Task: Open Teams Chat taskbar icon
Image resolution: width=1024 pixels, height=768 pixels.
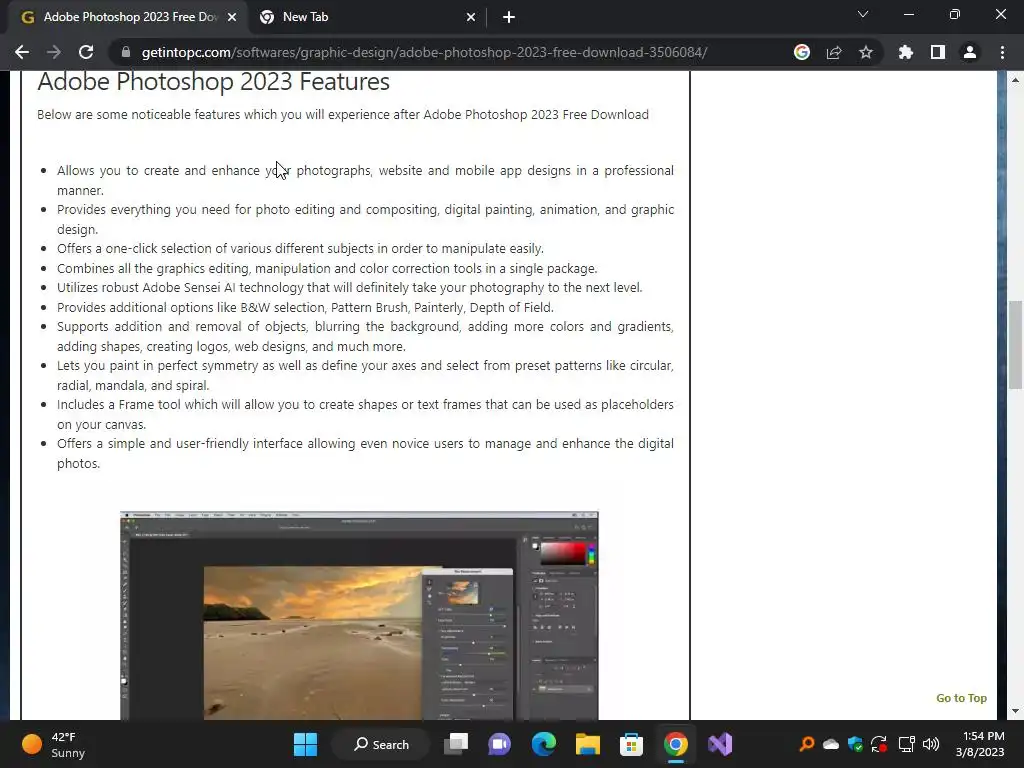Action: 500,744
